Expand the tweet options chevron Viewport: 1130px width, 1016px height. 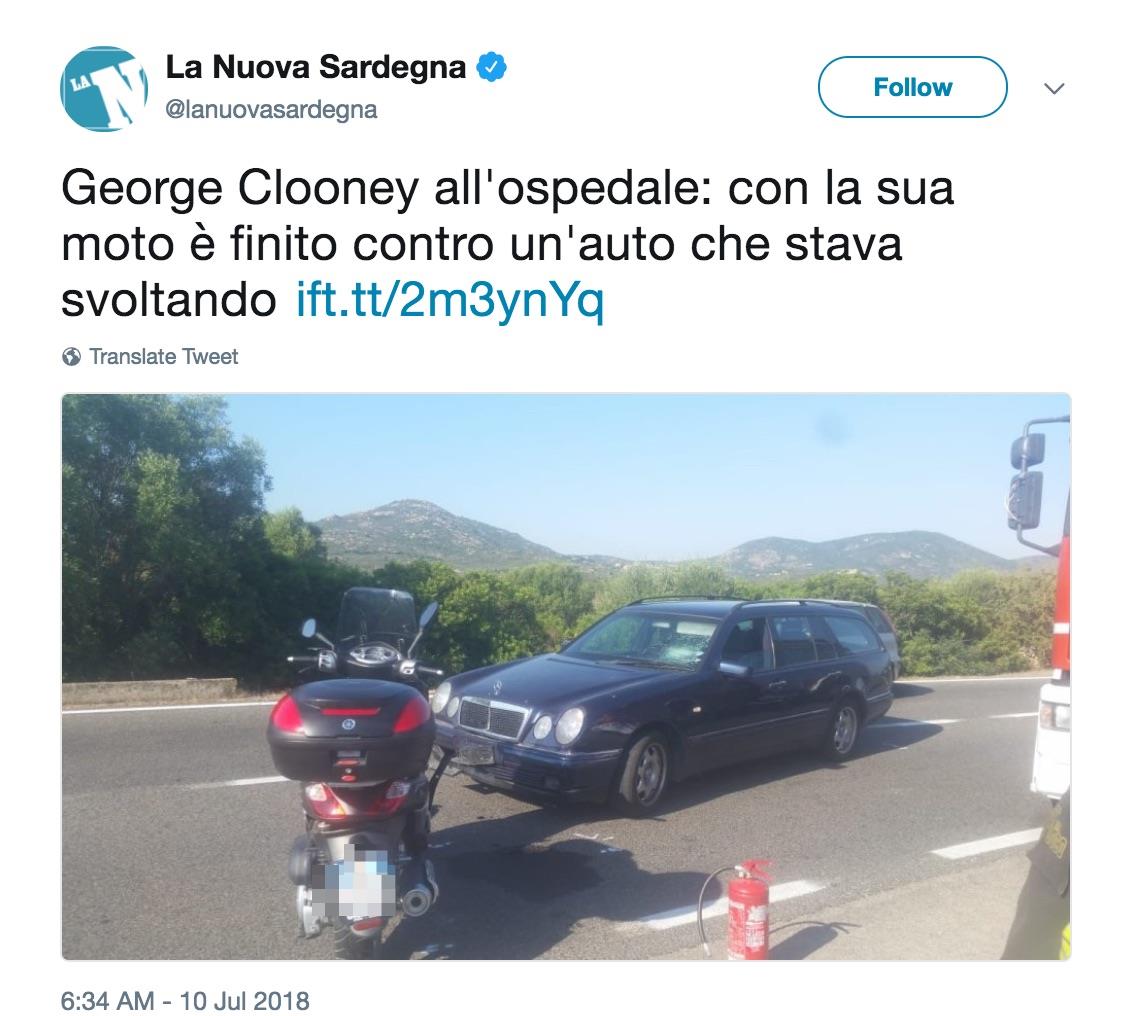pos(1054,89)
